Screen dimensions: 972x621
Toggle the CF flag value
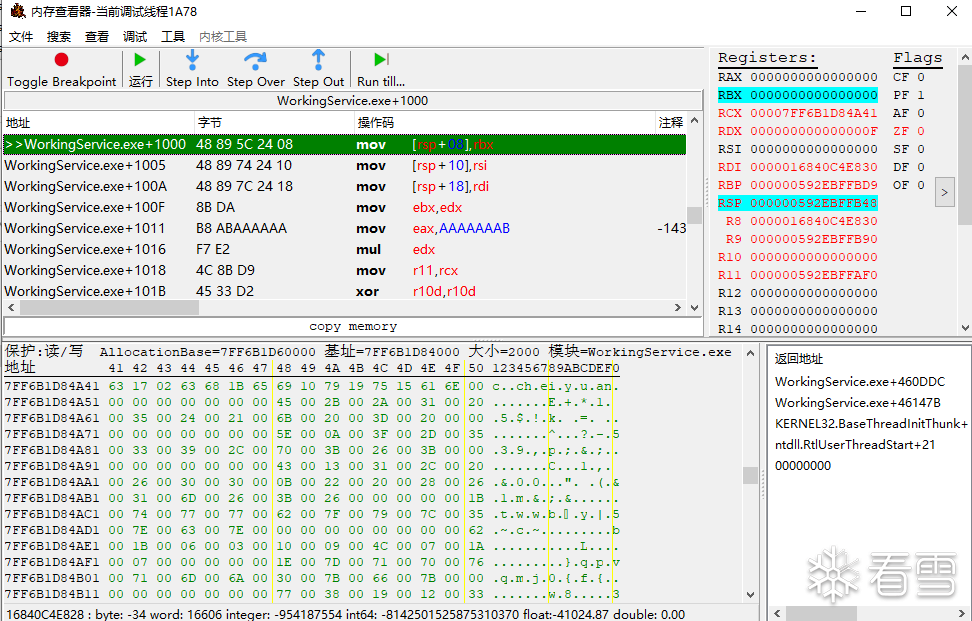click(x=921, y=77)
